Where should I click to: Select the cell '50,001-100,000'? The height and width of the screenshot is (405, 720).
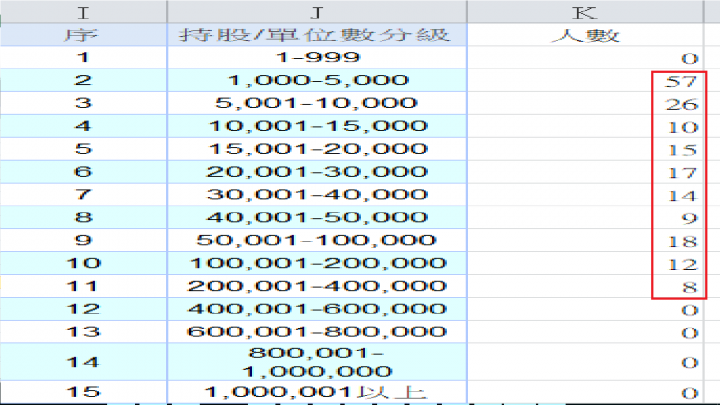(x=317, y=240)
